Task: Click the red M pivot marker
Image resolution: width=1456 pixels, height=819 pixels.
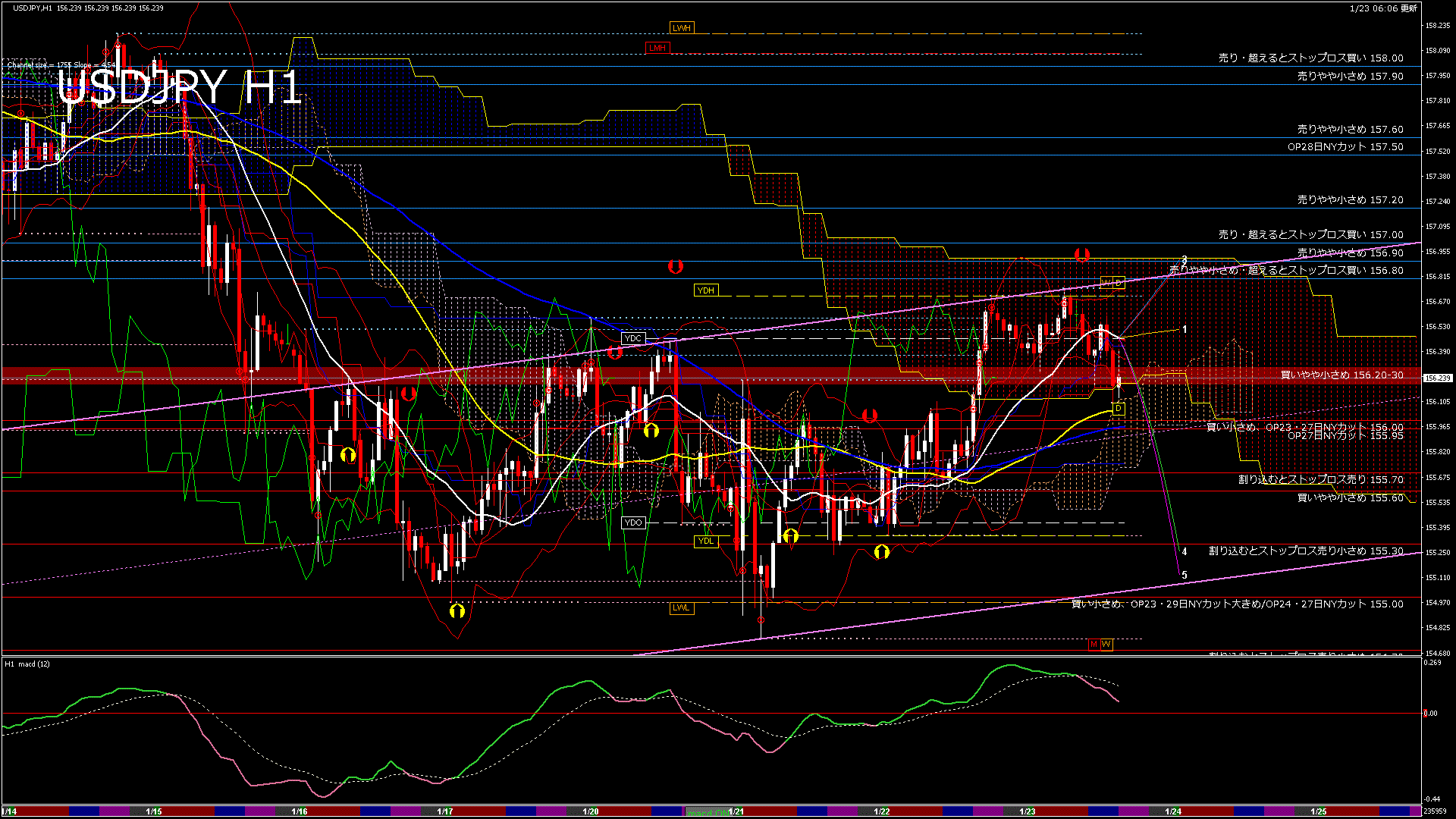Action: point(1094,644)
